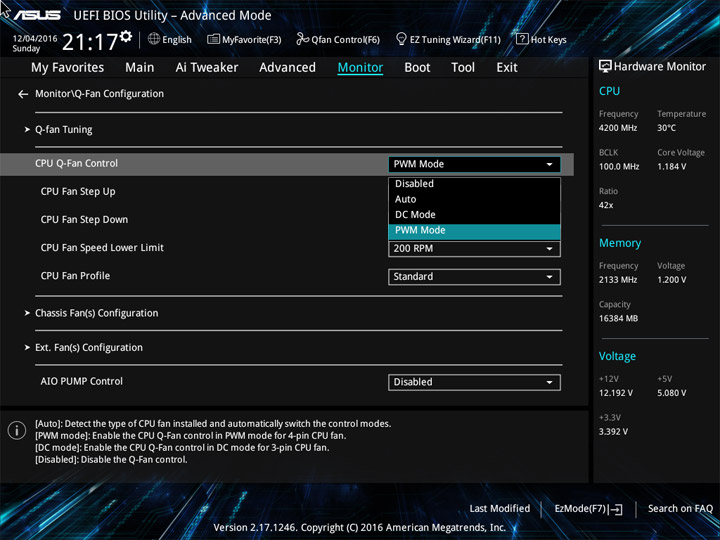720x540 pixels.
Task: Select the CPU Fan Step Up row
Action: pyautogui.click(x=78, y=191)
